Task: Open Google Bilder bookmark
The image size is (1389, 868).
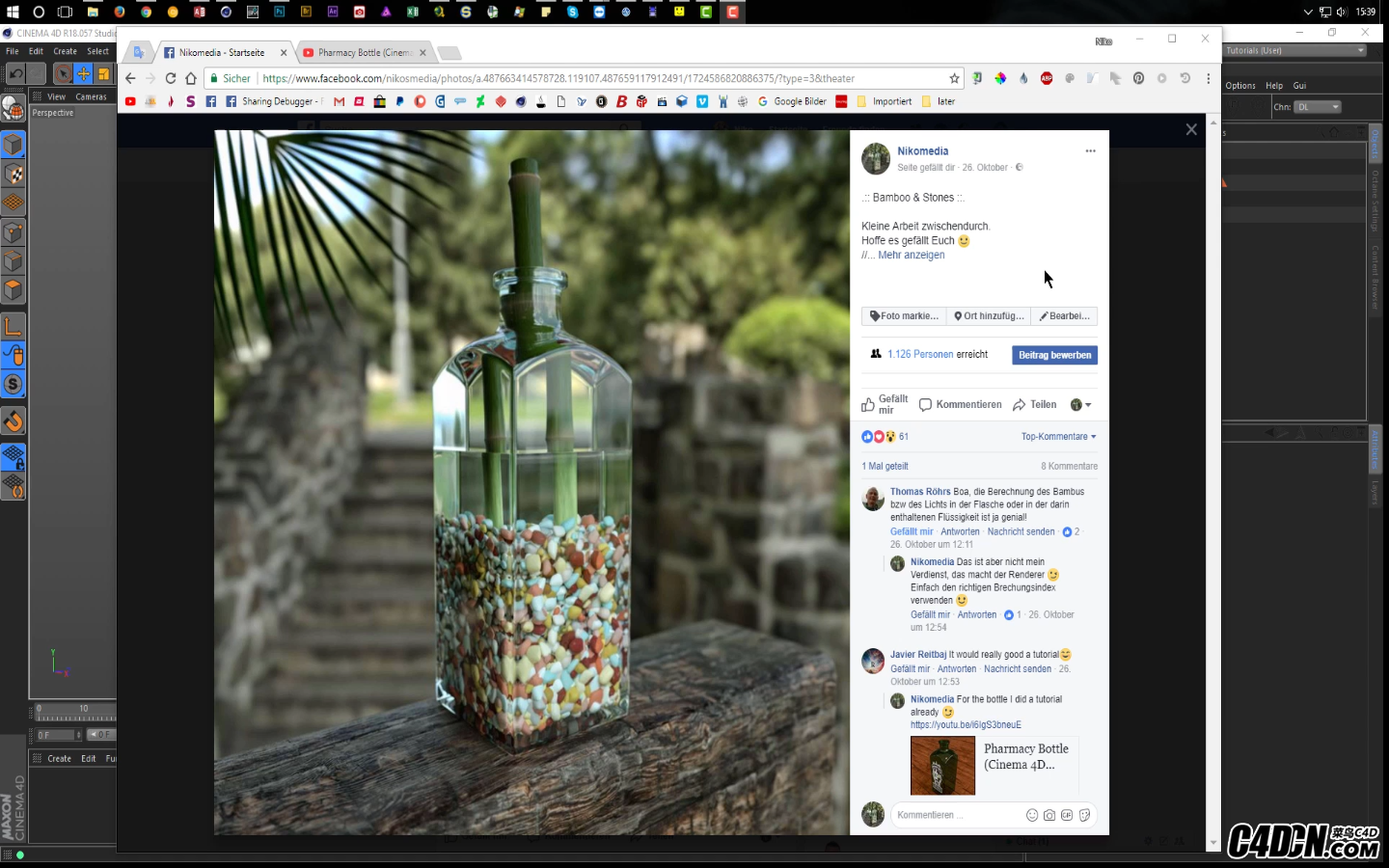Action: coord(792,101)
